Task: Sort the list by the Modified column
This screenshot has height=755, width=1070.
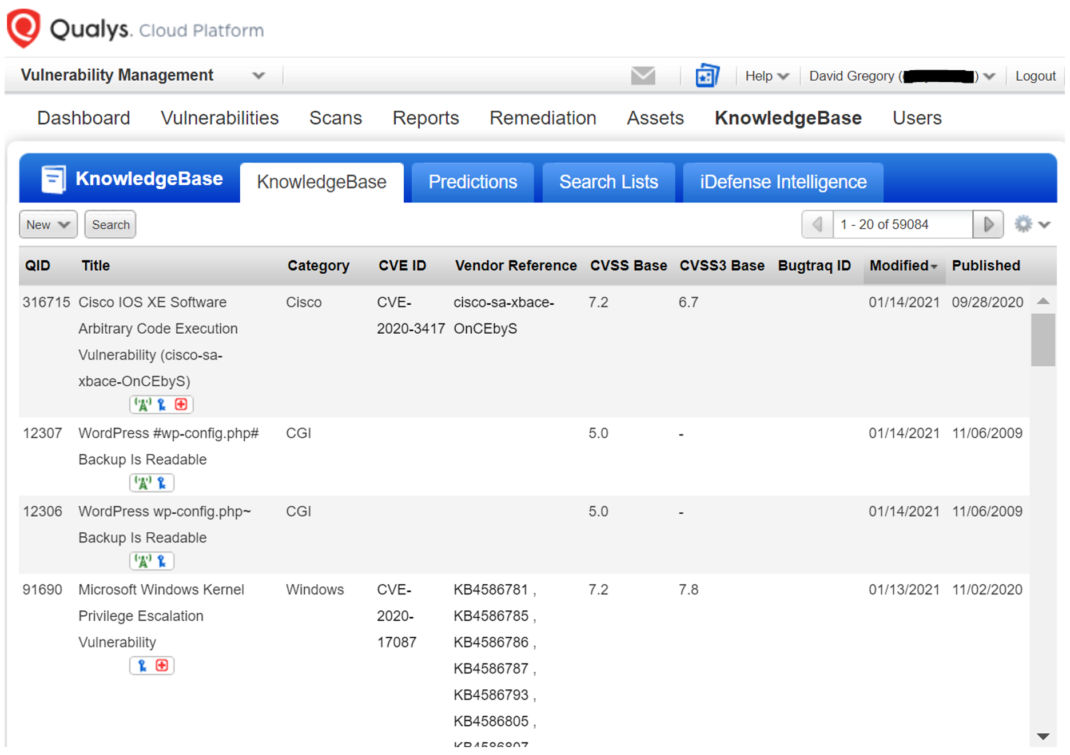Action: pos(903,266)
